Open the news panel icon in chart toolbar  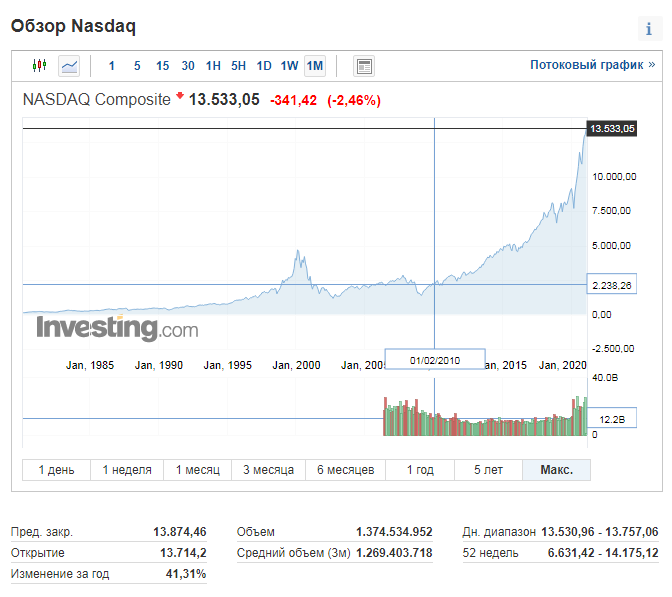[x=364, y=66]
